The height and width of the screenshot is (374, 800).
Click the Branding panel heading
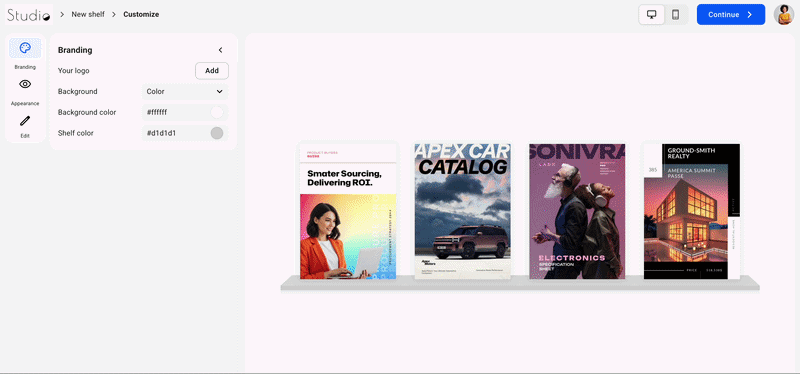[x=75, y=50]
